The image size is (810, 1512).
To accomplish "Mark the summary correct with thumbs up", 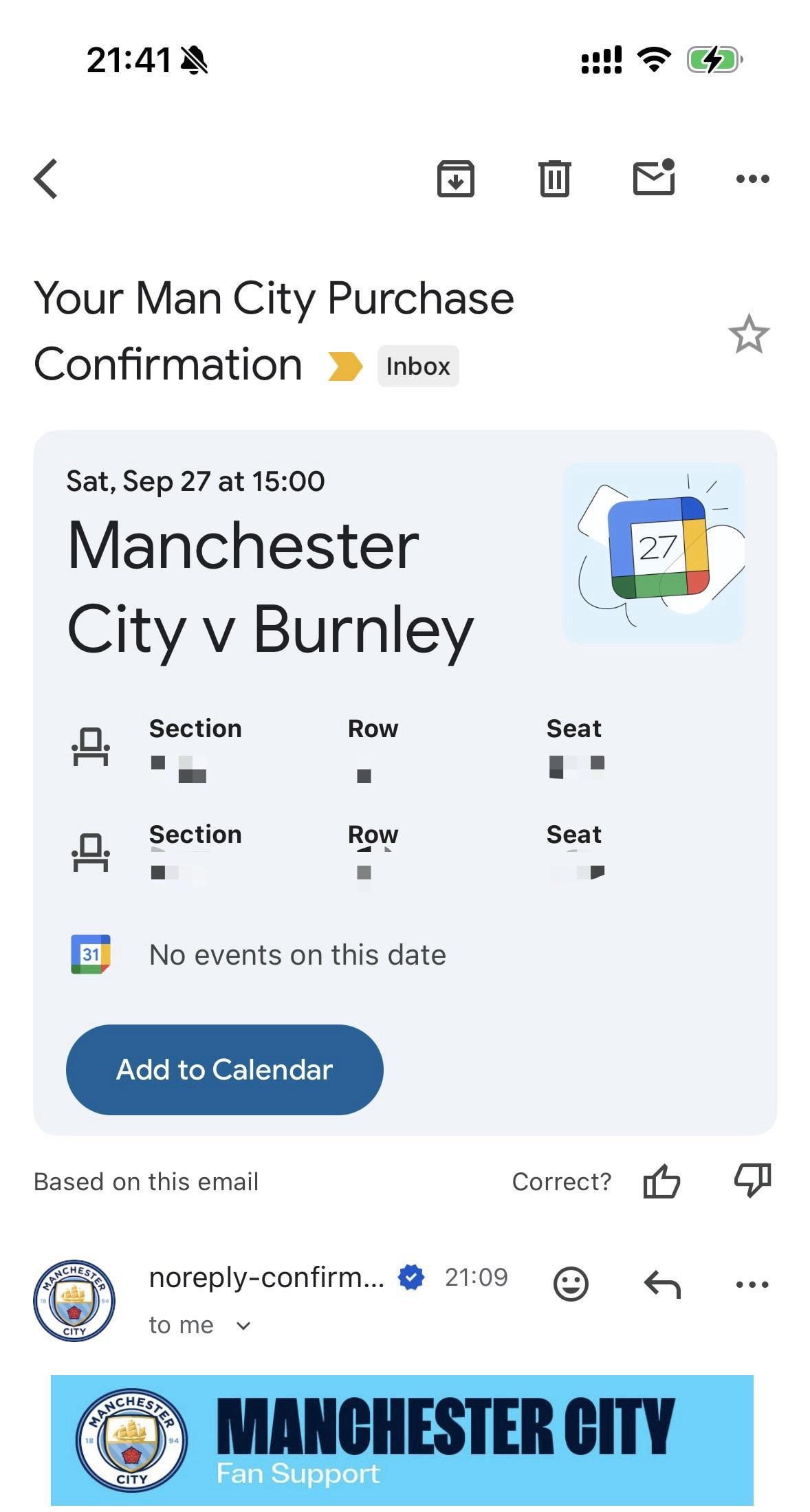I will click(661, 1182).
